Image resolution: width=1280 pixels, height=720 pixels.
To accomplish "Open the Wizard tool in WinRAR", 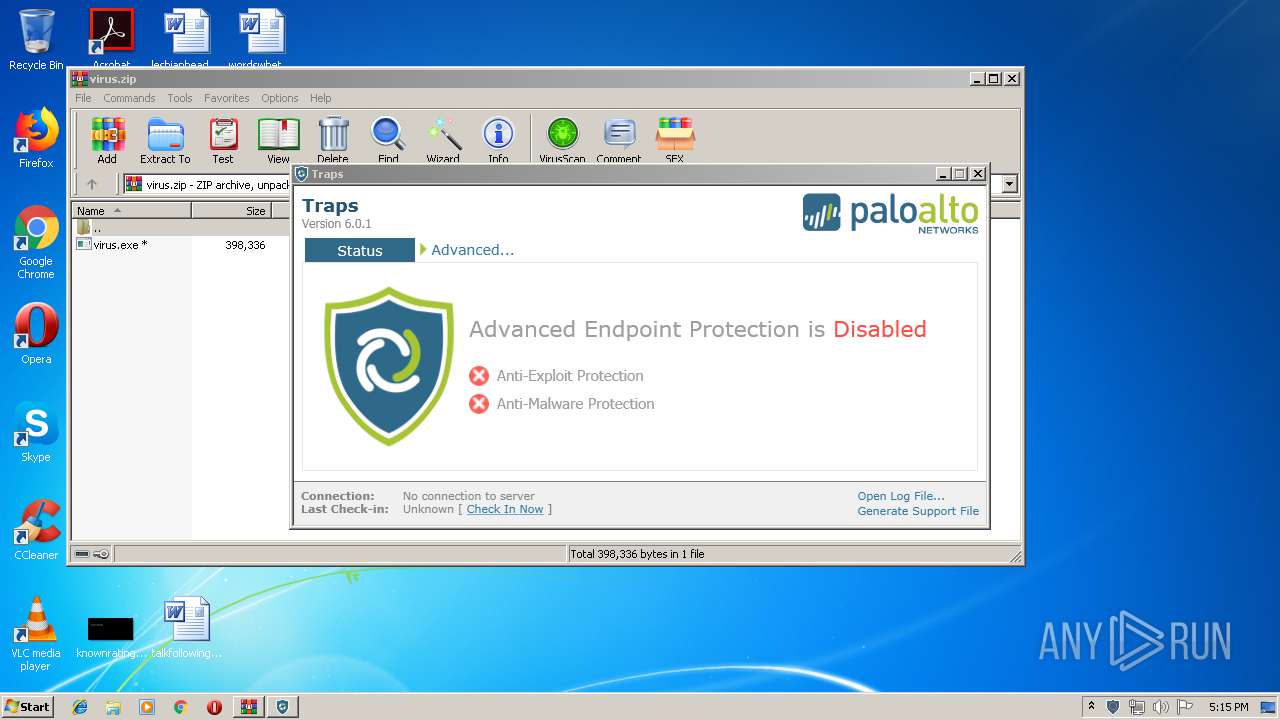I will point(443,140).
